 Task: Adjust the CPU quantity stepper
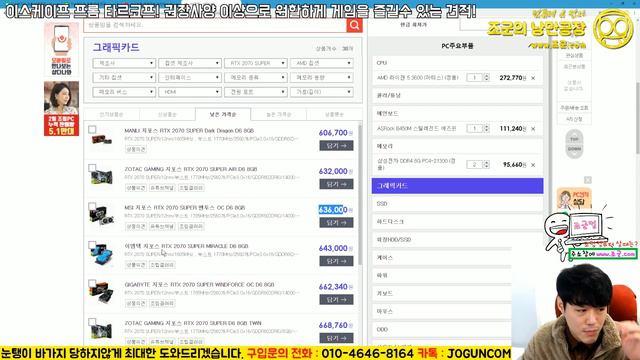click(486, 78)
